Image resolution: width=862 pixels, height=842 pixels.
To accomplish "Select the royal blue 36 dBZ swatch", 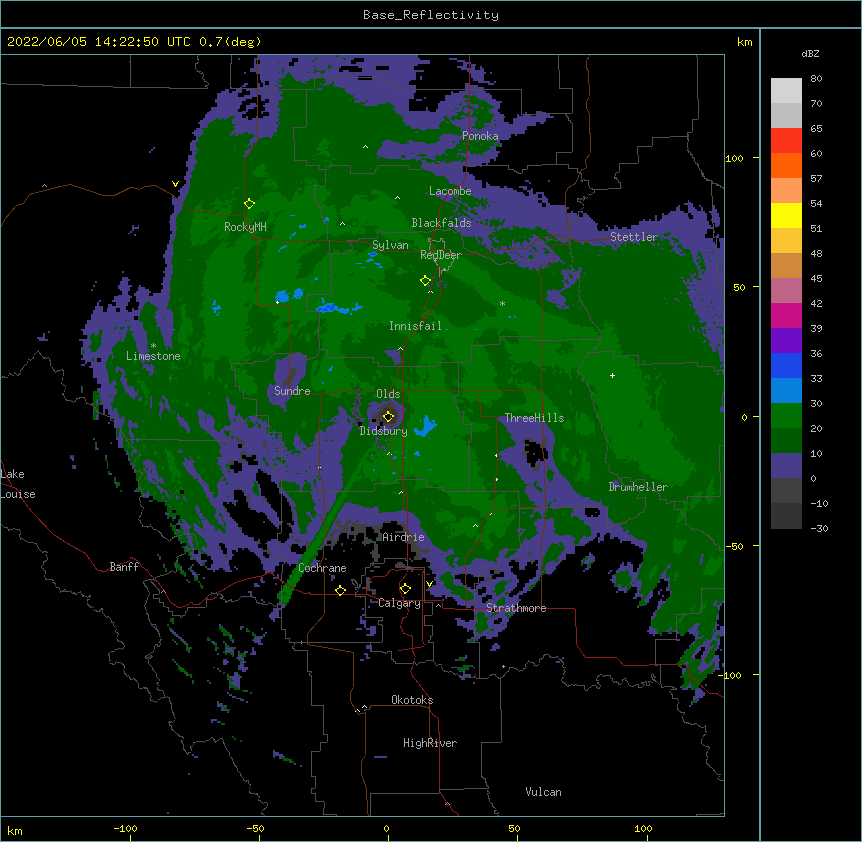I will coord(786,365).
